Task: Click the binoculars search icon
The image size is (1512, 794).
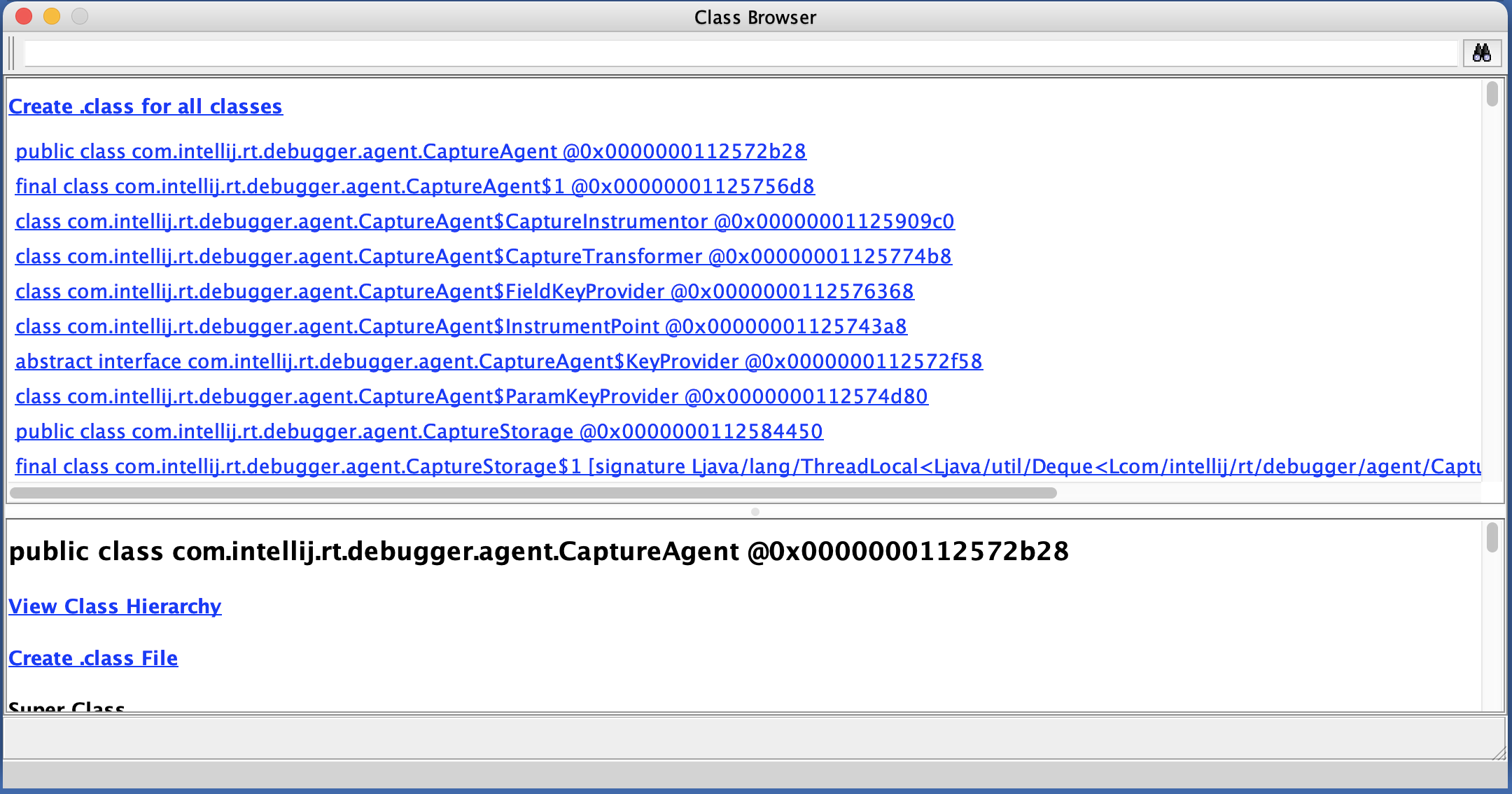Action: tap(1481, 53)
